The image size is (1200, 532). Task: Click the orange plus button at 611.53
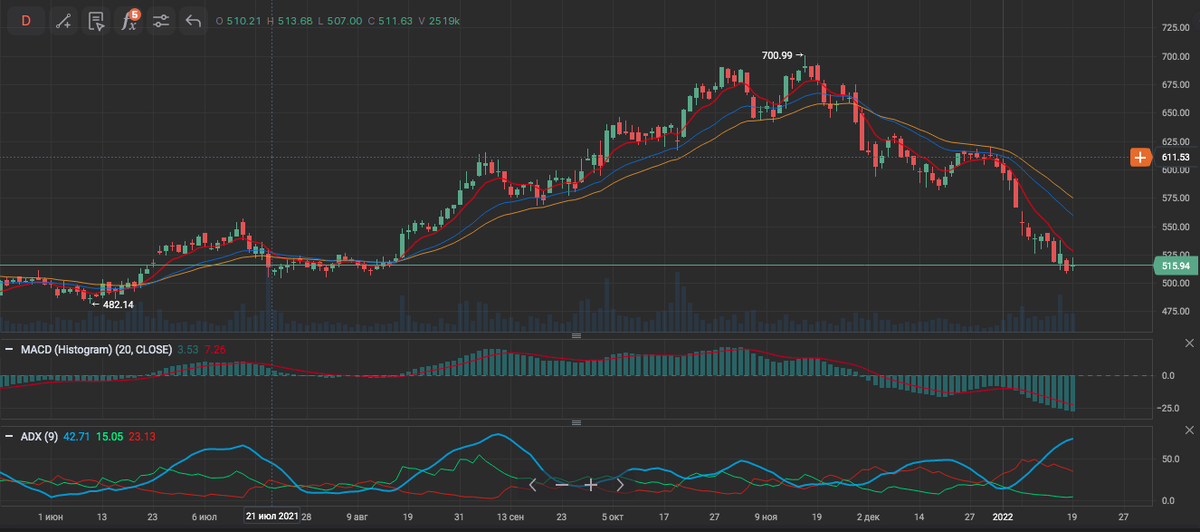[1139, 157]
